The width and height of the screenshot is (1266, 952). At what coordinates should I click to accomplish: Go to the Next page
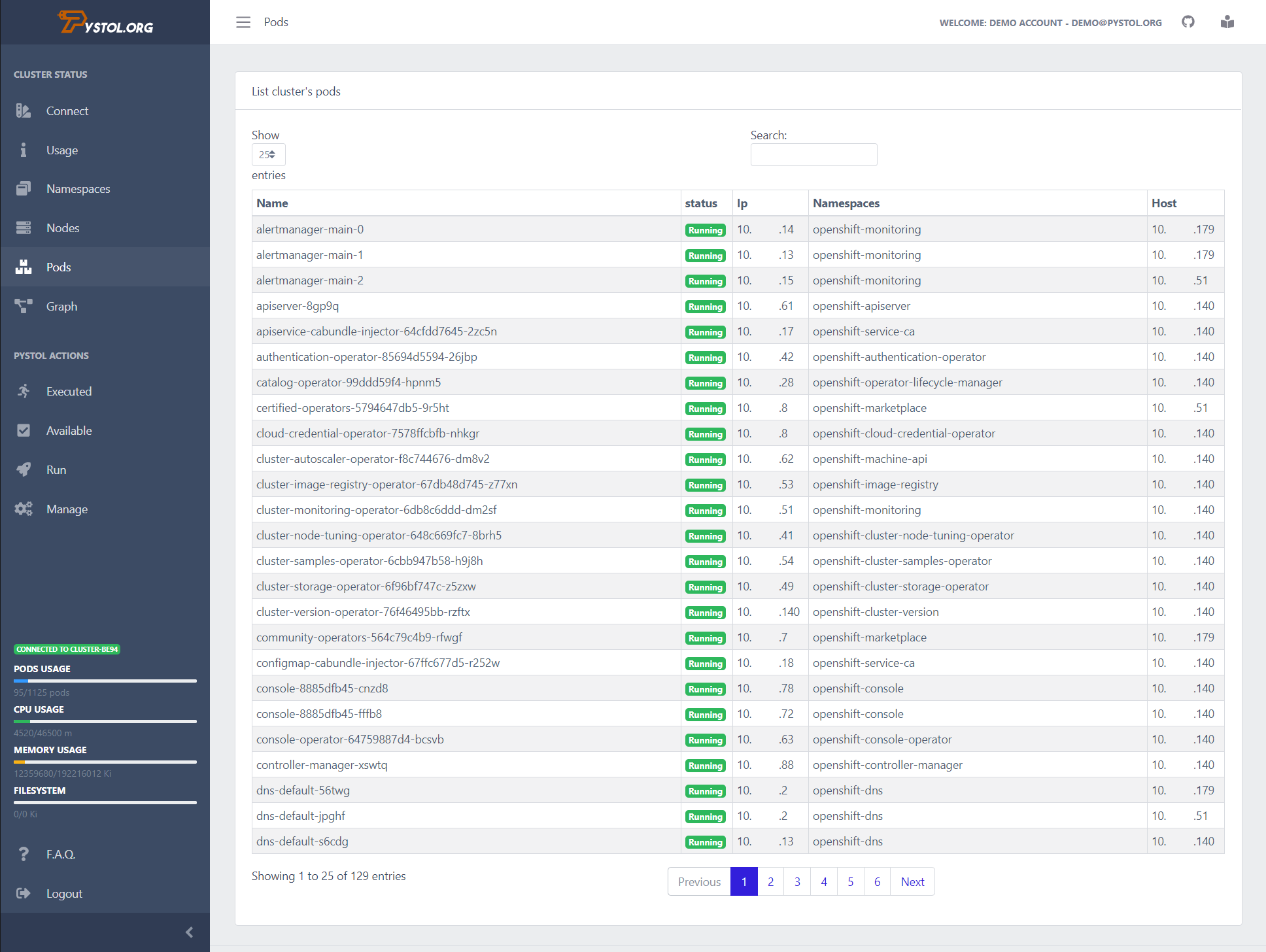(x=912, y=882)
